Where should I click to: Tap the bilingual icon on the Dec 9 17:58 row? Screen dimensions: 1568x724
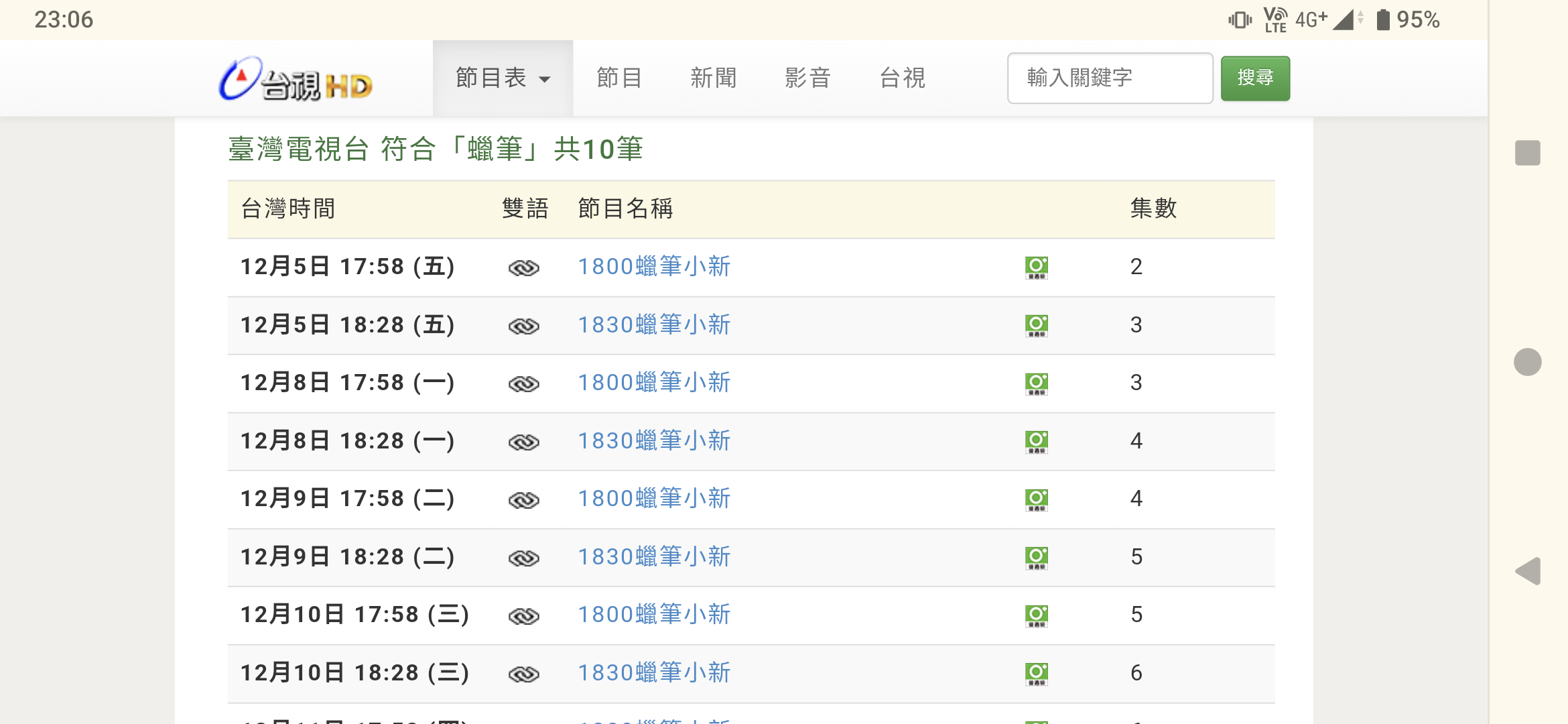pos(523,500)
